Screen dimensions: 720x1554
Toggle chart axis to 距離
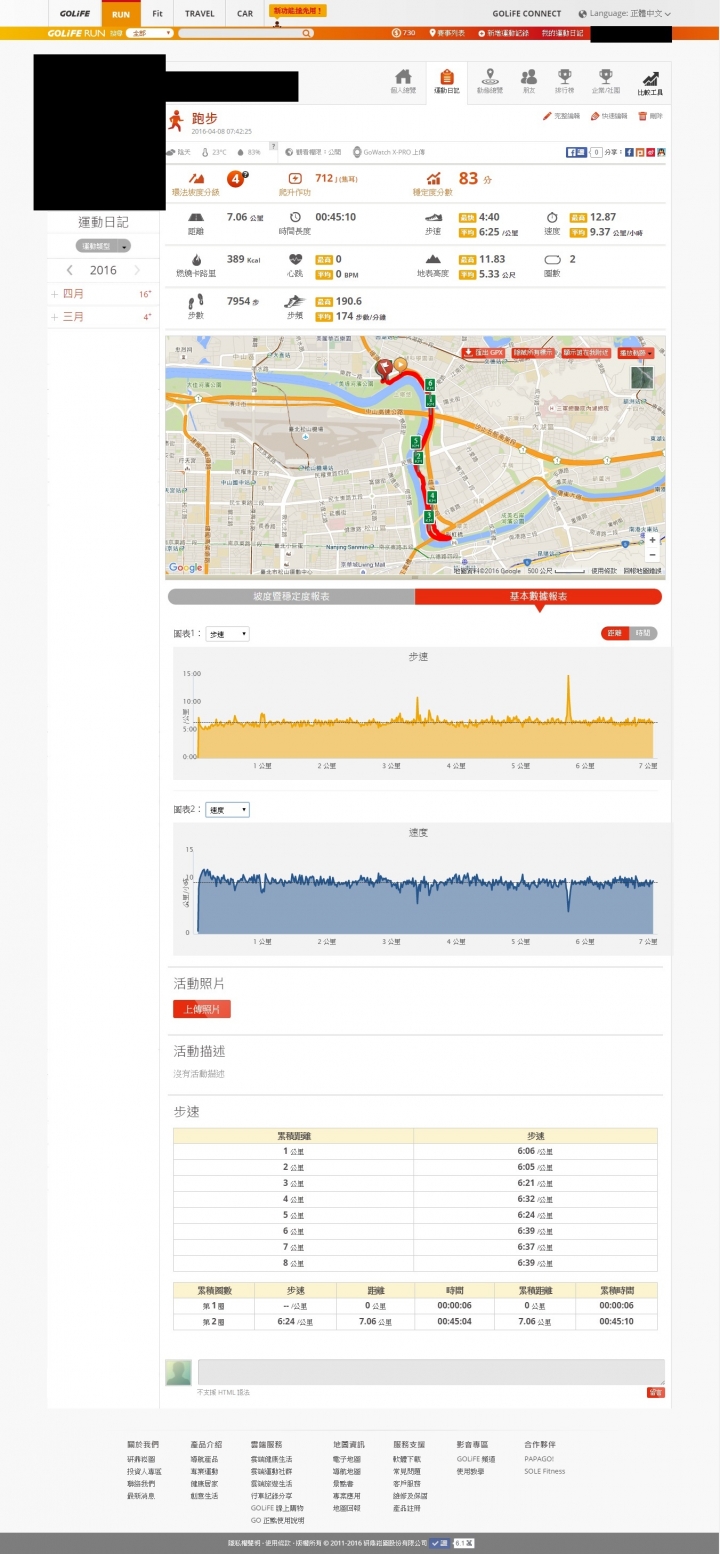coord(613,633)
